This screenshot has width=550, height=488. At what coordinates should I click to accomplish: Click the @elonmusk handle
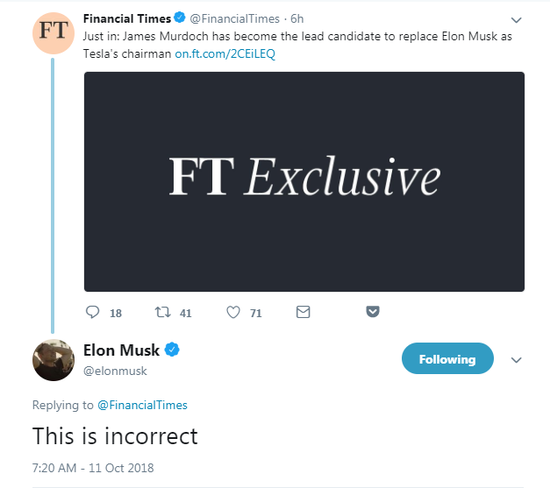tap(115, 371)
